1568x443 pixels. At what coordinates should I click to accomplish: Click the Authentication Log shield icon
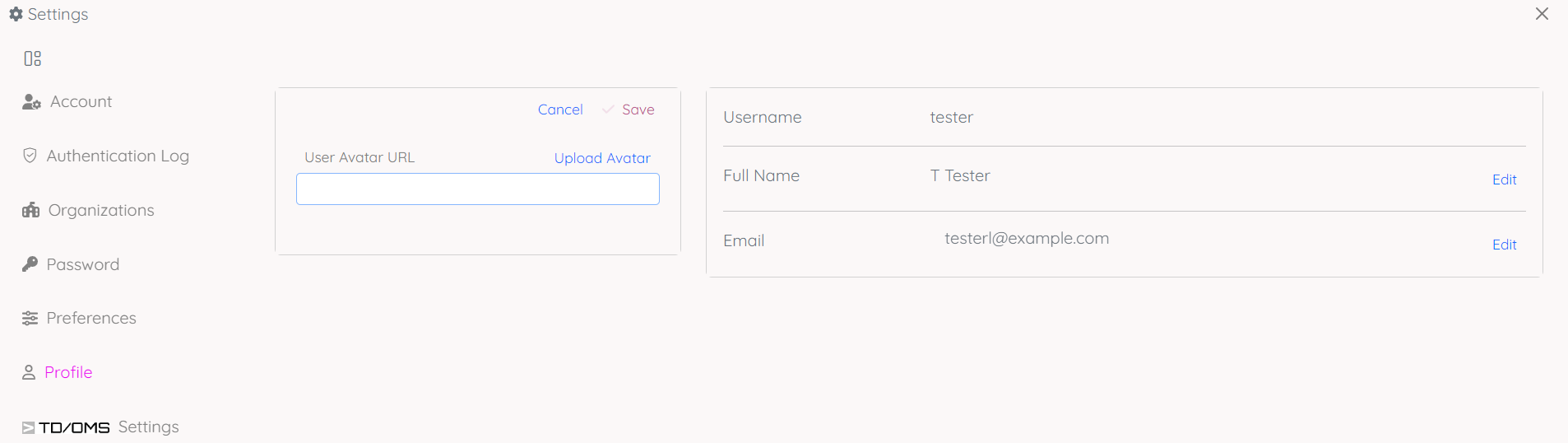click(x=30, y=156)
